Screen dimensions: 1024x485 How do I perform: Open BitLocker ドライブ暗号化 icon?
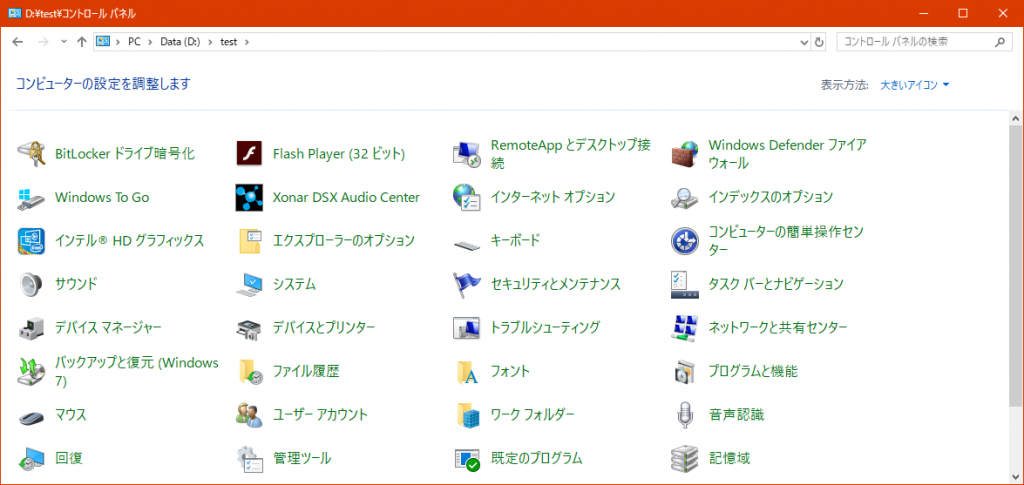tap(32, 154)
